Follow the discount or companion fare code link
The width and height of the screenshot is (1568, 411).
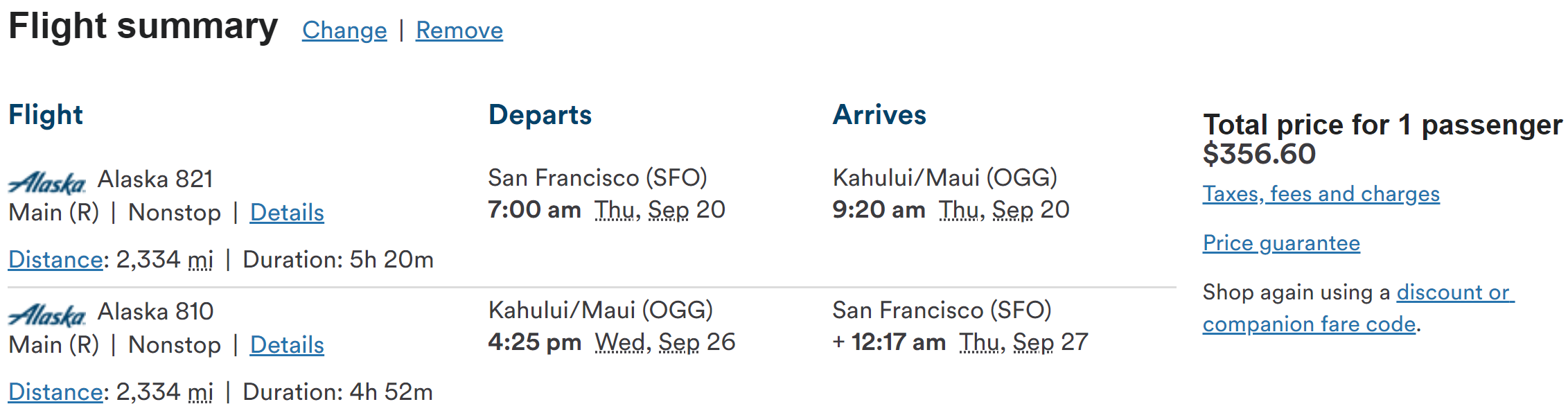click(x=1454, y=292)
